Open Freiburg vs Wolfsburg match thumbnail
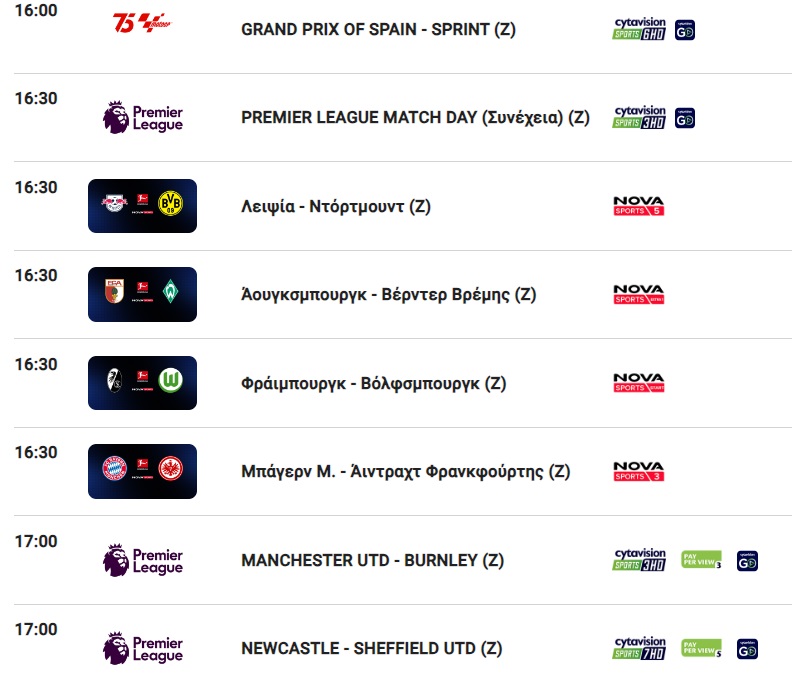 [x=142, y=383]
